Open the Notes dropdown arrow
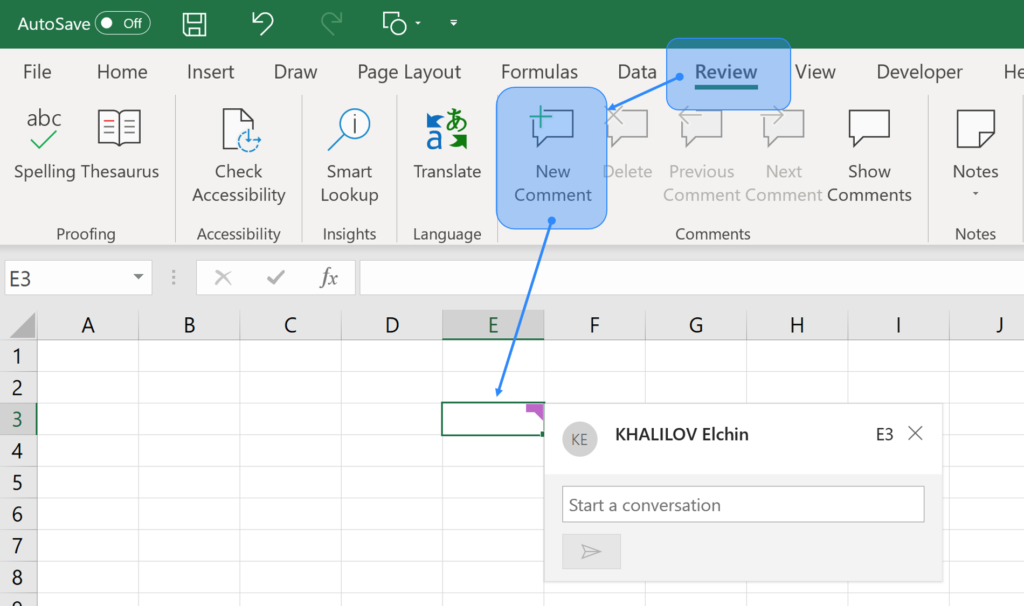The height and width of the screenshot is (606, 1024). 975,193
